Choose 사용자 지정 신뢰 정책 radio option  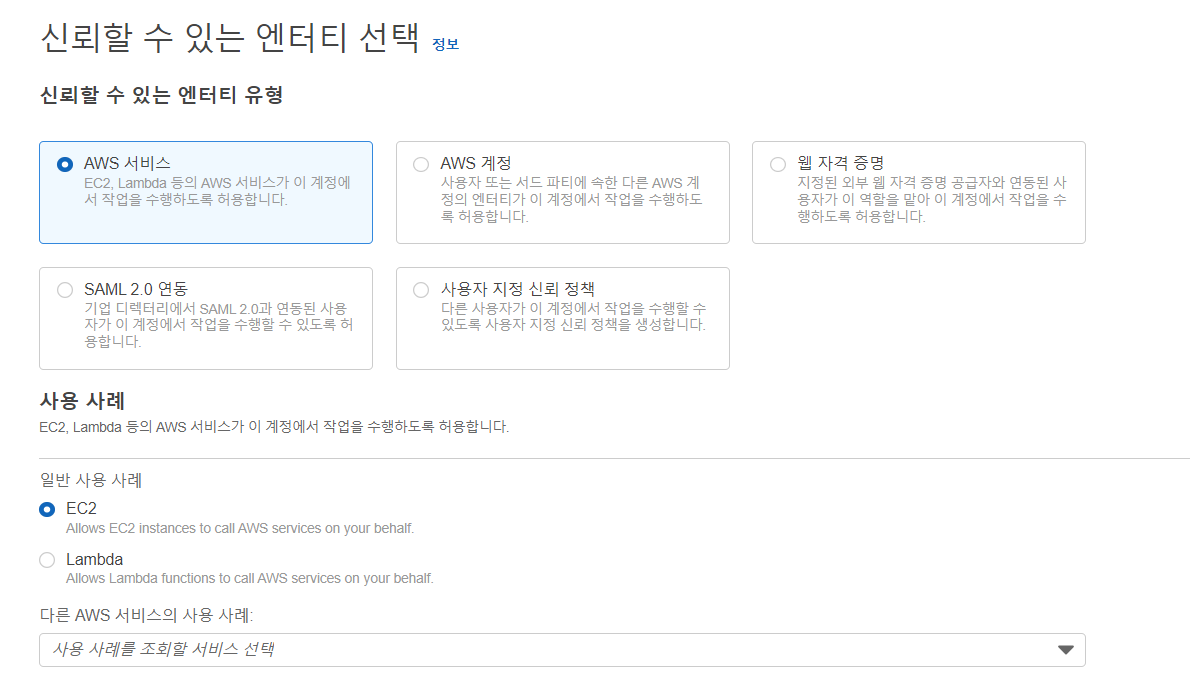pos(421,290)
